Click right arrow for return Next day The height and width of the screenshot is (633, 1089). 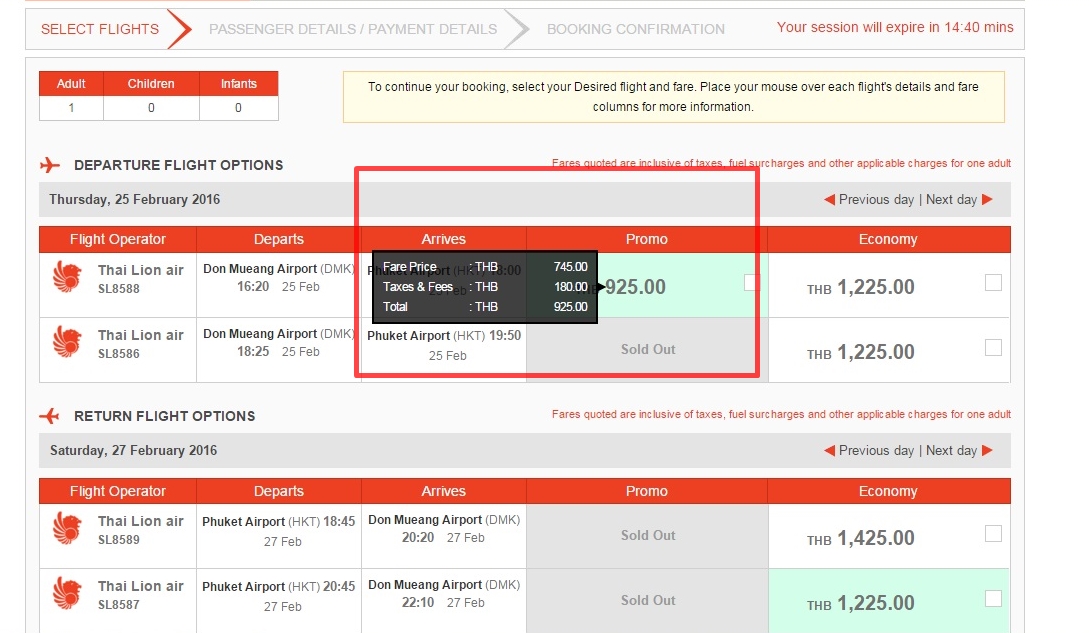point(987,450)
